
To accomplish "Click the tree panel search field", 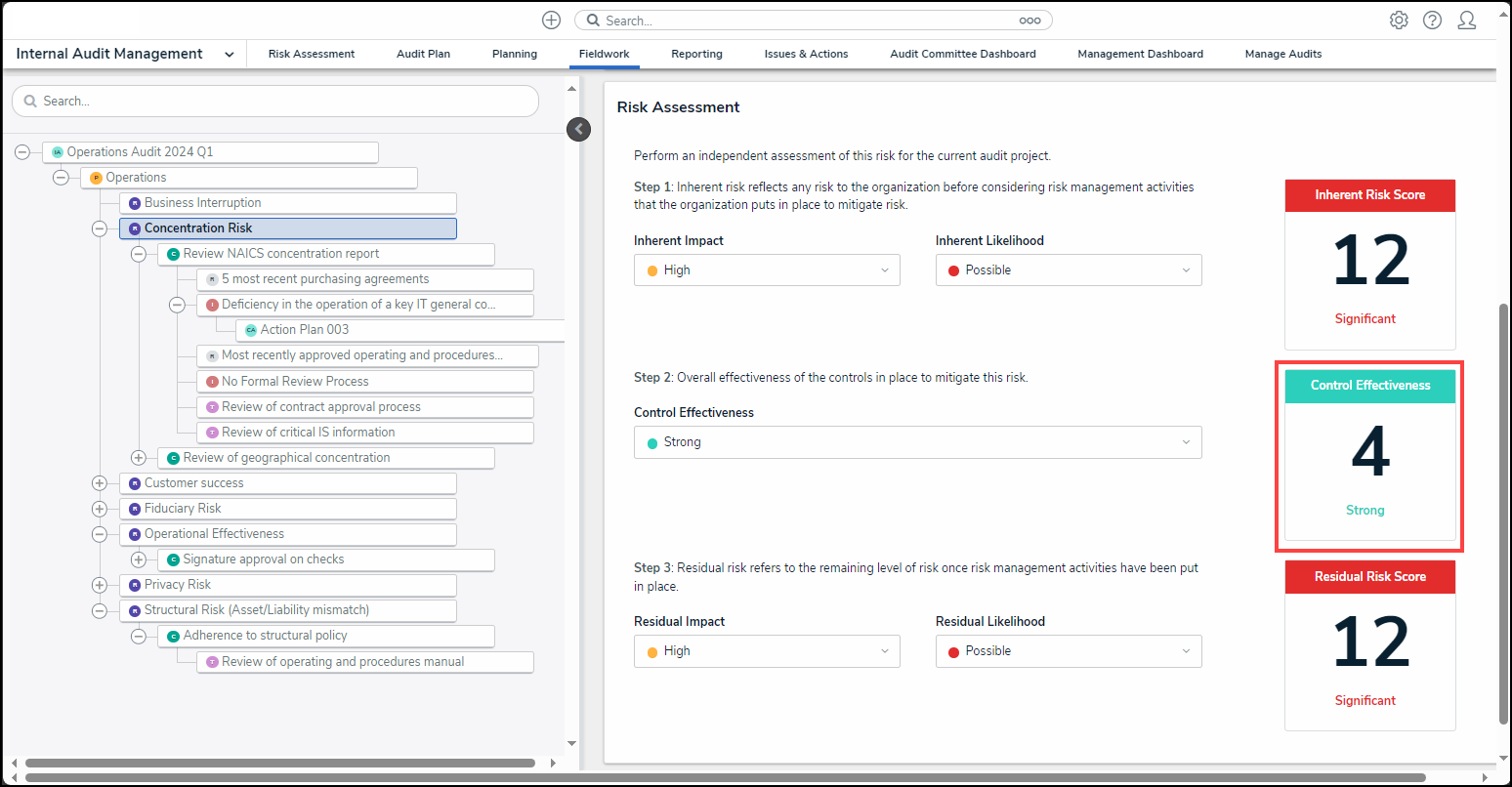I will point(275,101).
